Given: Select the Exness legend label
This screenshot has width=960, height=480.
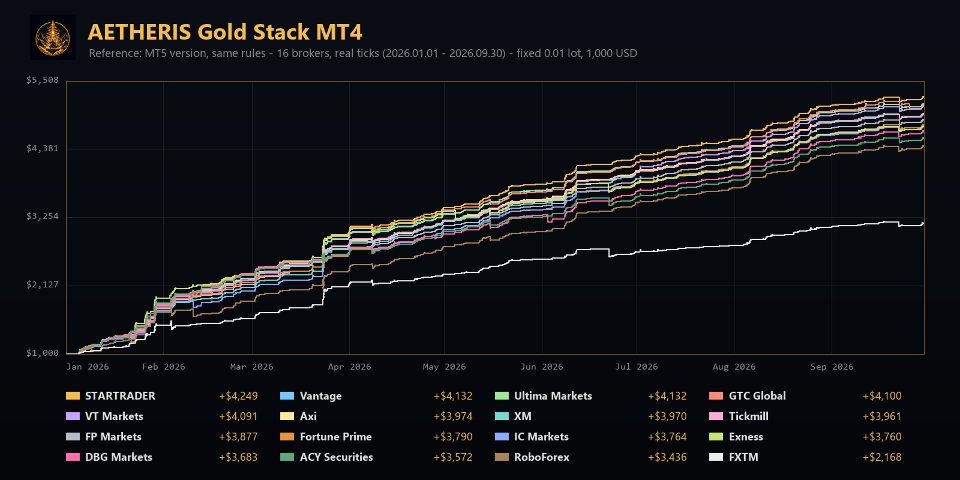Looking at the screenshot, I should [x=746, y=437].
